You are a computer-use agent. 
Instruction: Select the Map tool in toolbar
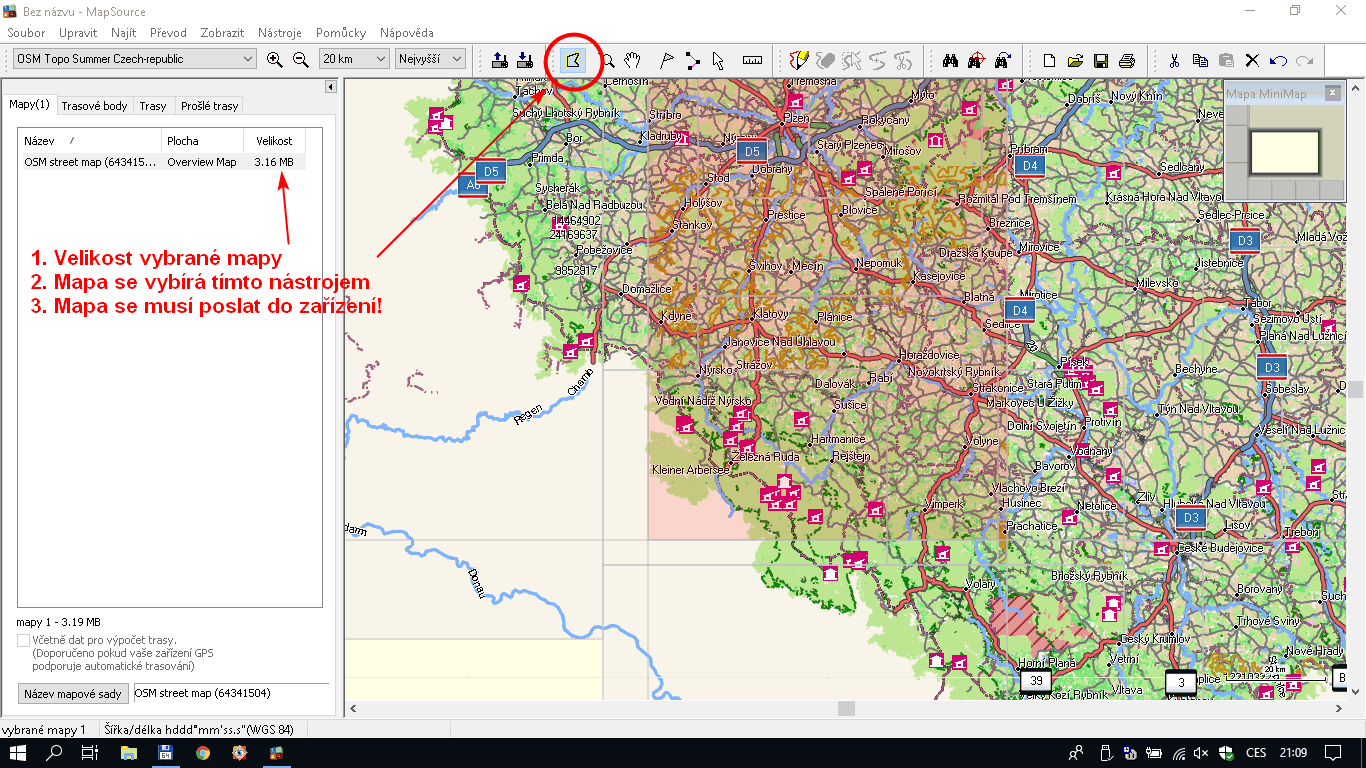573,60
